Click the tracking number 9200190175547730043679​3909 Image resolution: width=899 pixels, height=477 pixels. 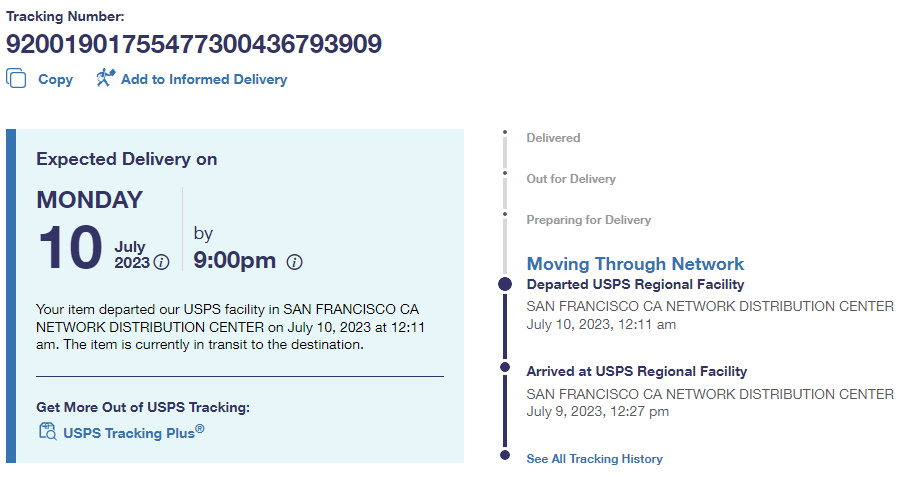[x=194, y=44]
